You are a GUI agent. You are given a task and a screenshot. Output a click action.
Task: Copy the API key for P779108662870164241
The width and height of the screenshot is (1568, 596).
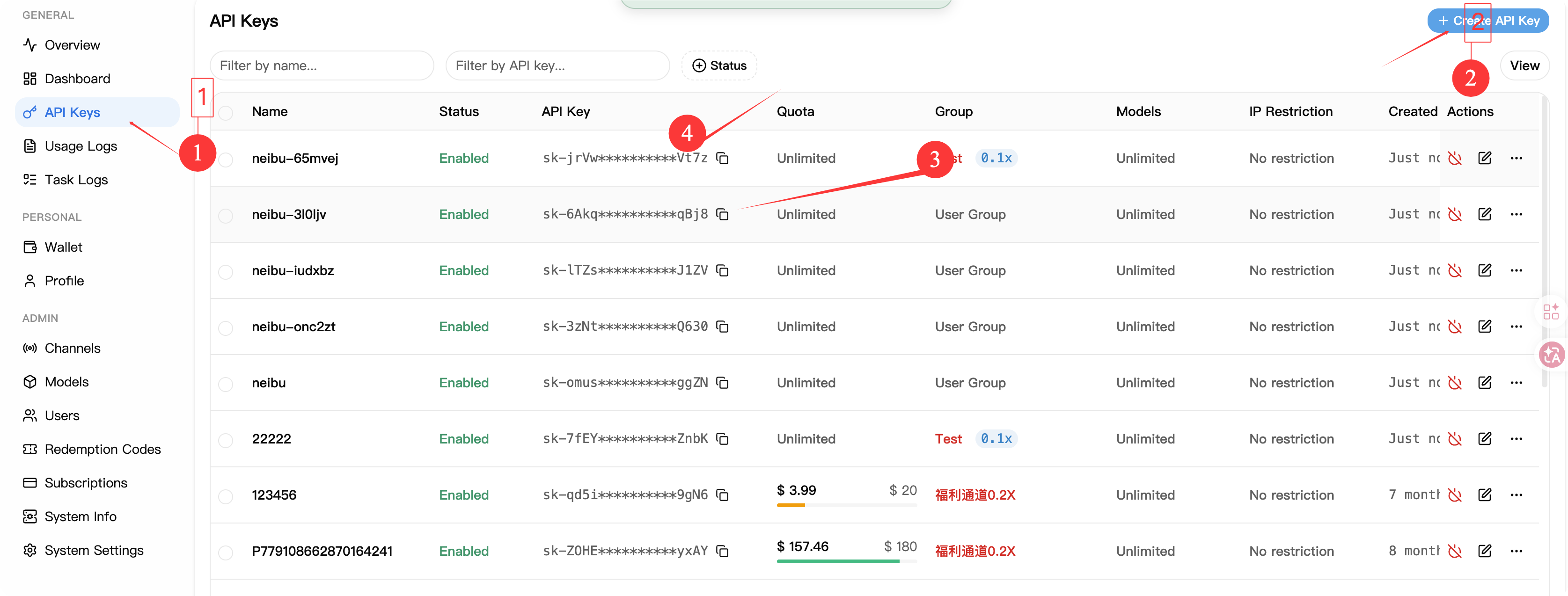tap(723, 551)
